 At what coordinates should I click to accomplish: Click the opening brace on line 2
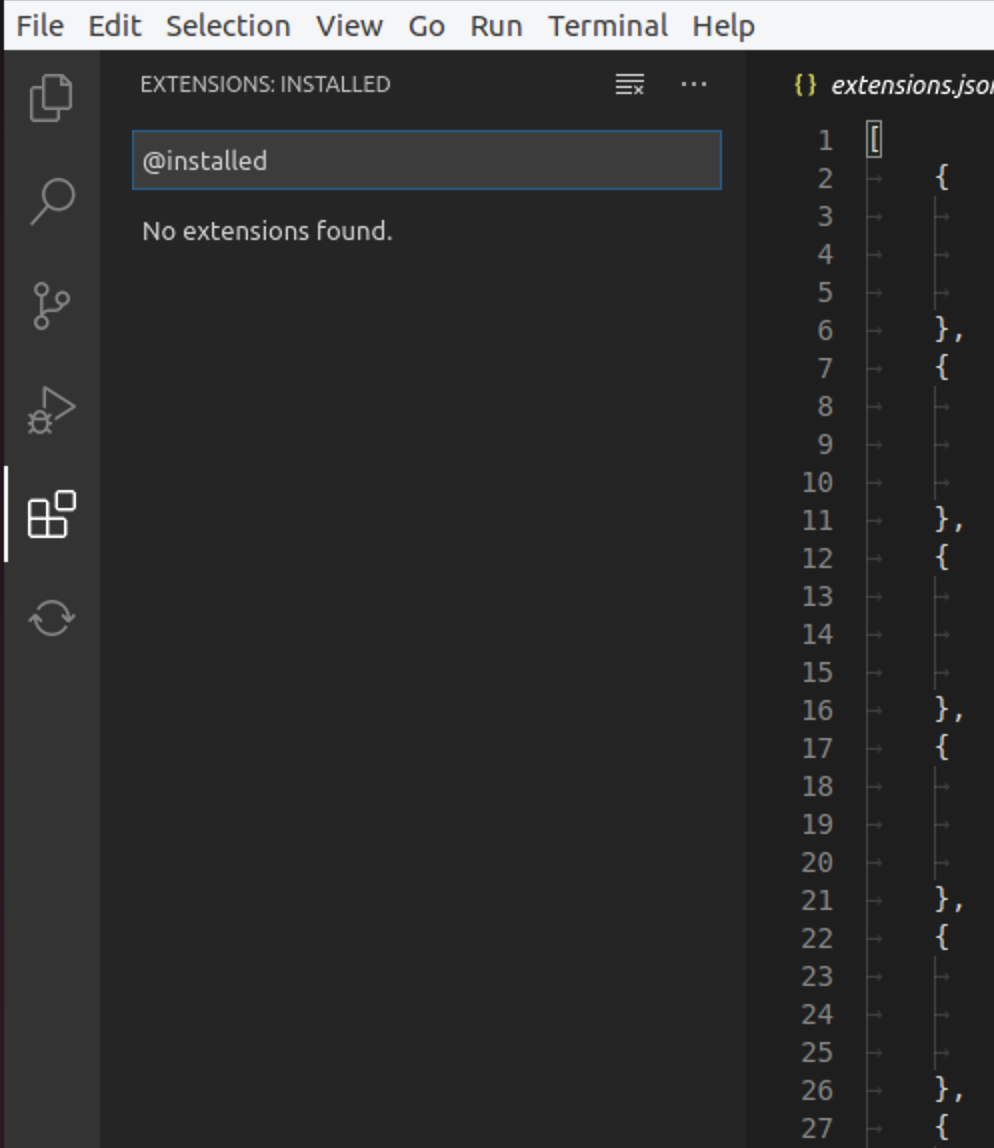942,178
